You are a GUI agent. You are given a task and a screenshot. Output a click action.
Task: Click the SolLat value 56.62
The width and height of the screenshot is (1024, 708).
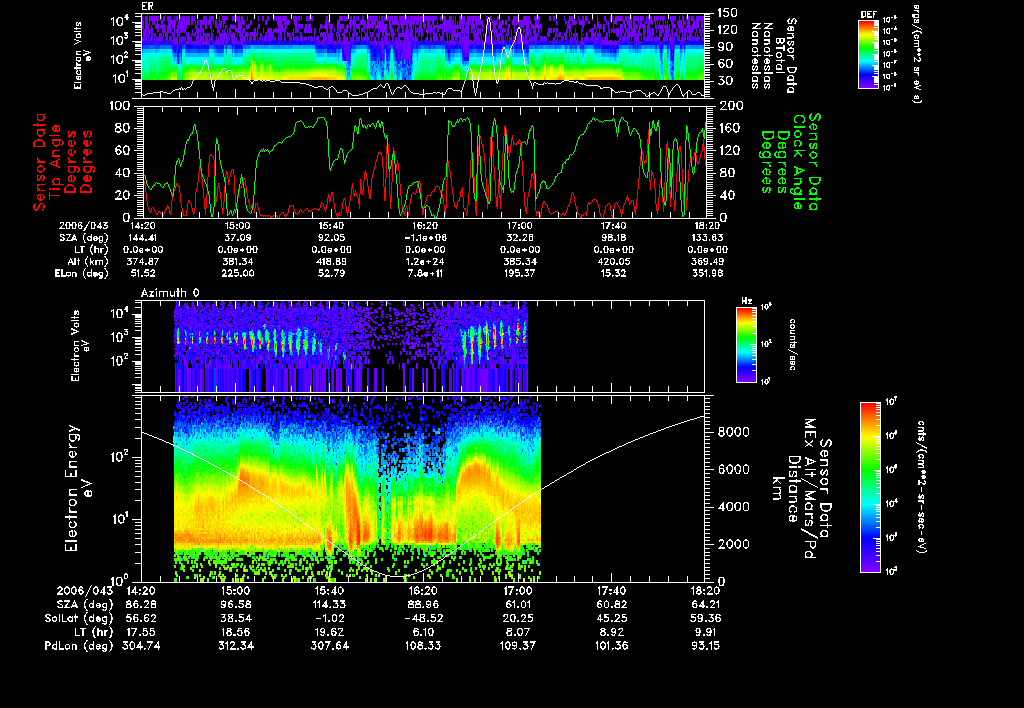point(143,619)
